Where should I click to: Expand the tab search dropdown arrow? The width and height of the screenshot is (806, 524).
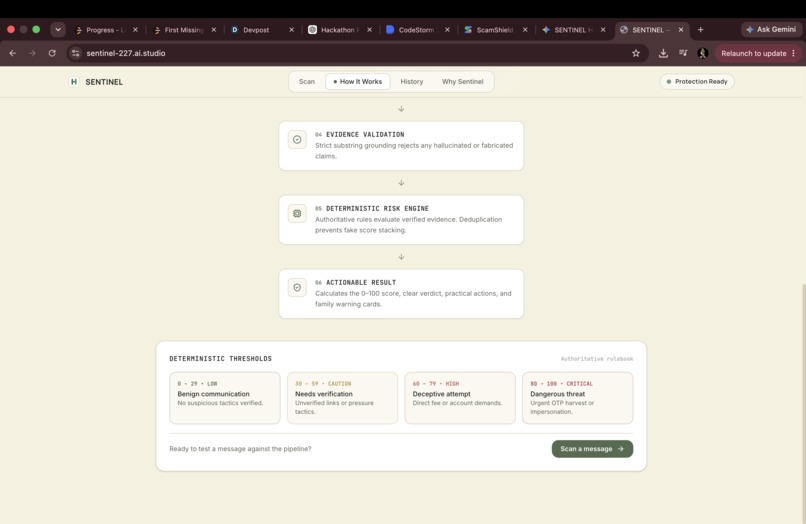click(x=58, y=30)
